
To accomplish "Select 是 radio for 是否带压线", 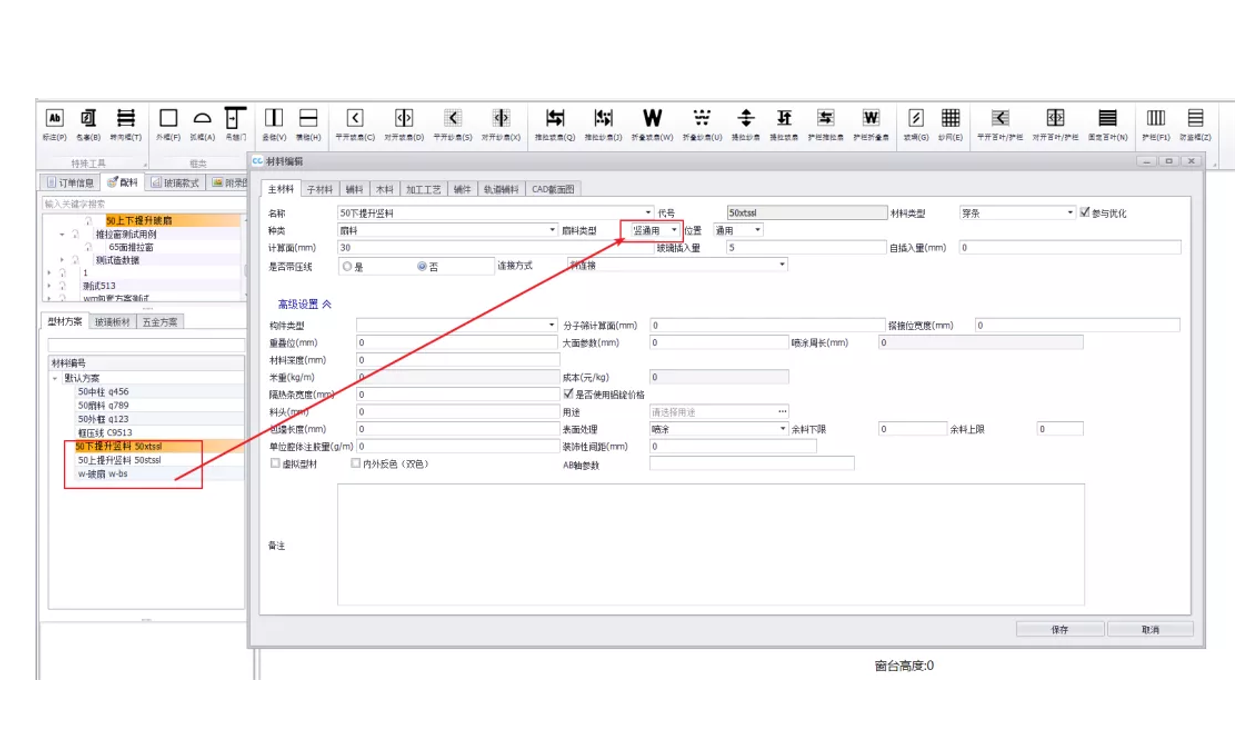I will click(x=347, y=267).
